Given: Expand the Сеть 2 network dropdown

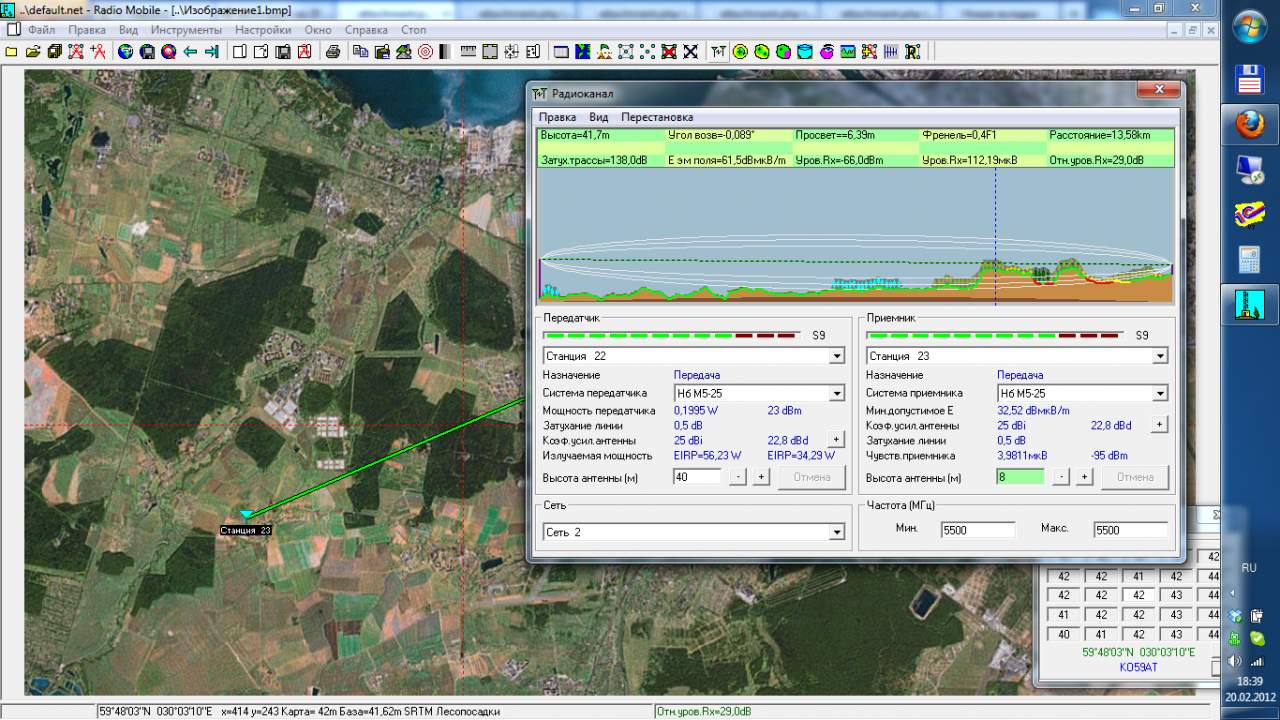Looking at the screenshot, I should pos(837,533).
